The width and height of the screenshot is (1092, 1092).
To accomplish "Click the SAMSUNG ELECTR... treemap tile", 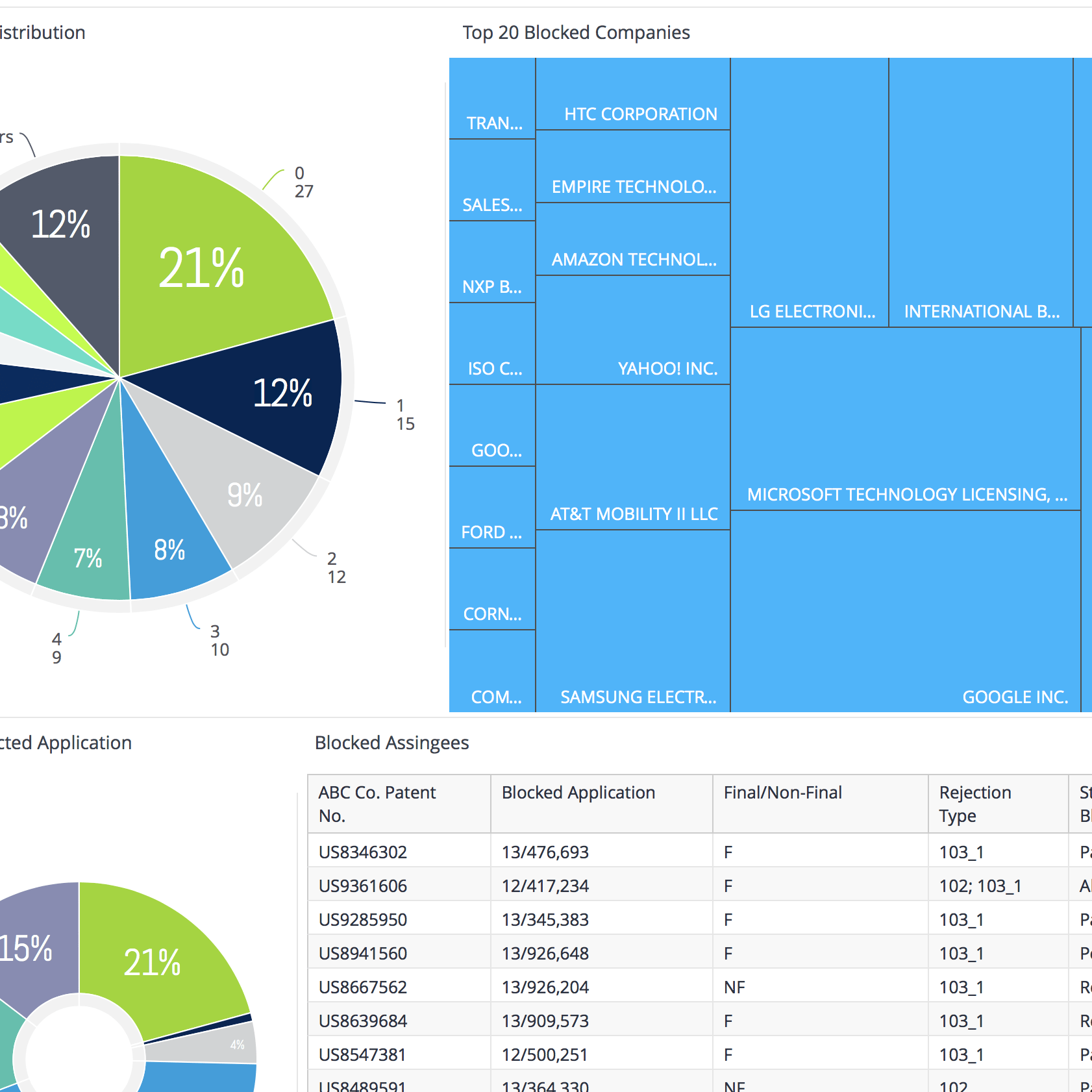I will point(633,621).
